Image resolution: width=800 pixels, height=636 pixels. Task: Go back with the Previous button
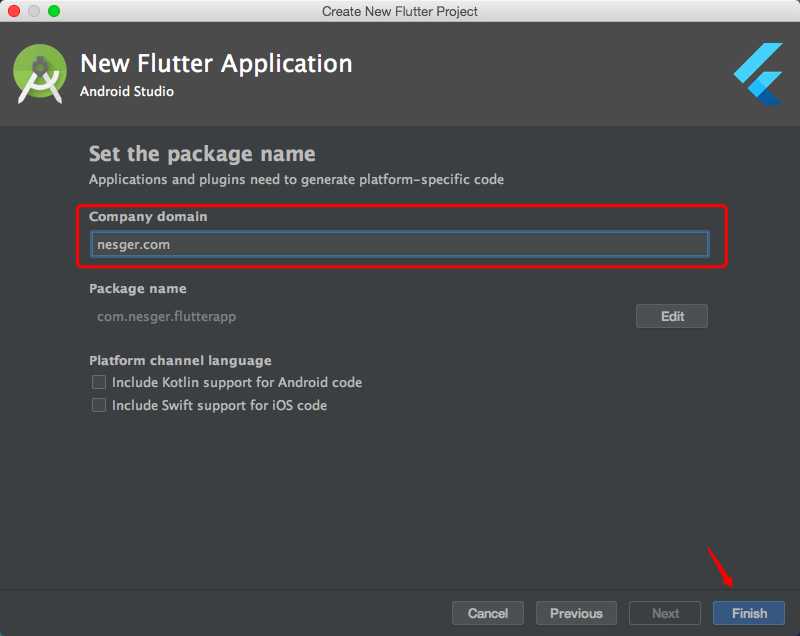click(576, 613)
